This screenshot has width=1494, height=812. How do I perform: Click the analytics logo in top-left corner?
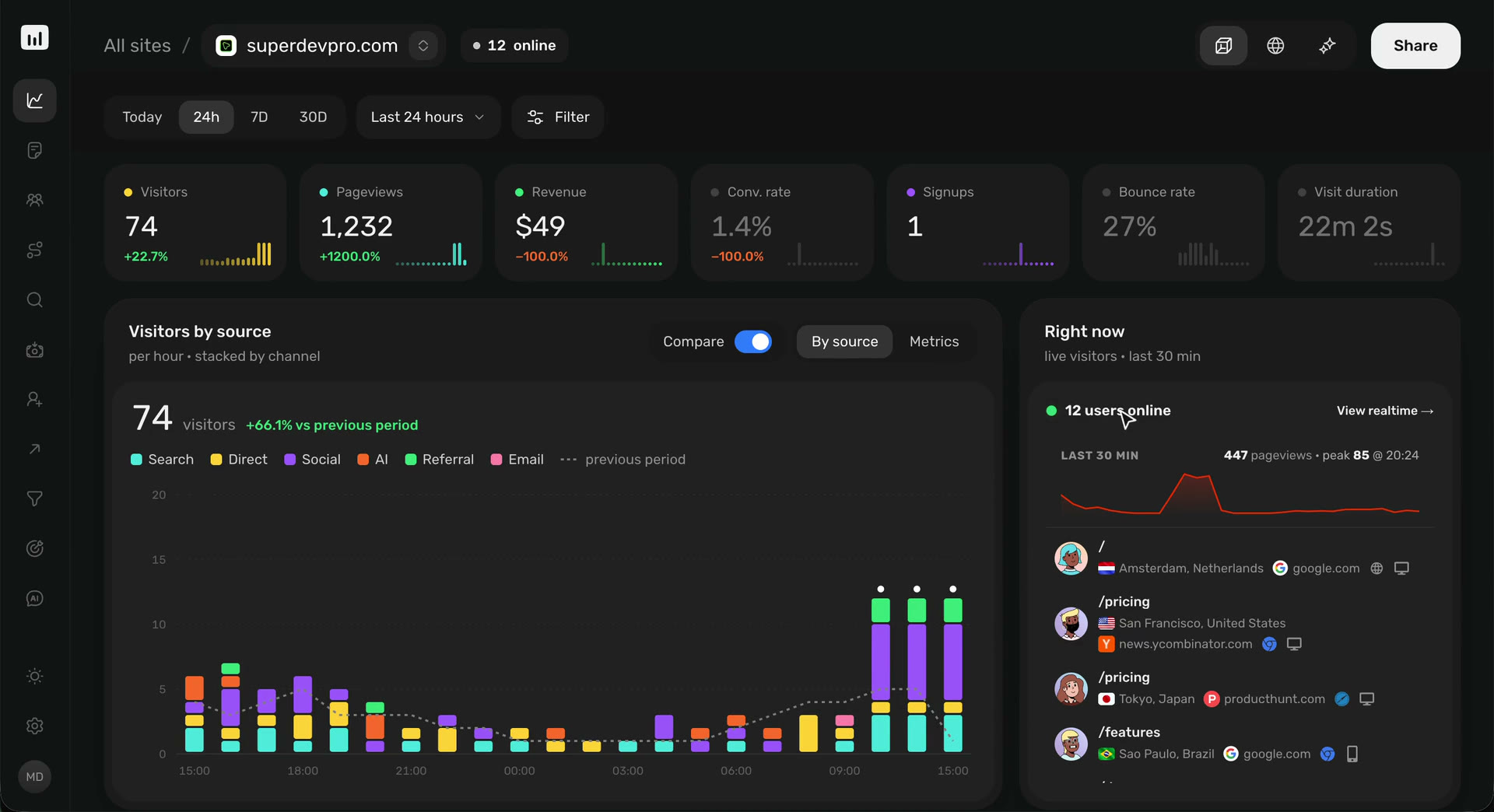pyautogui.click(x=34, y=37)
